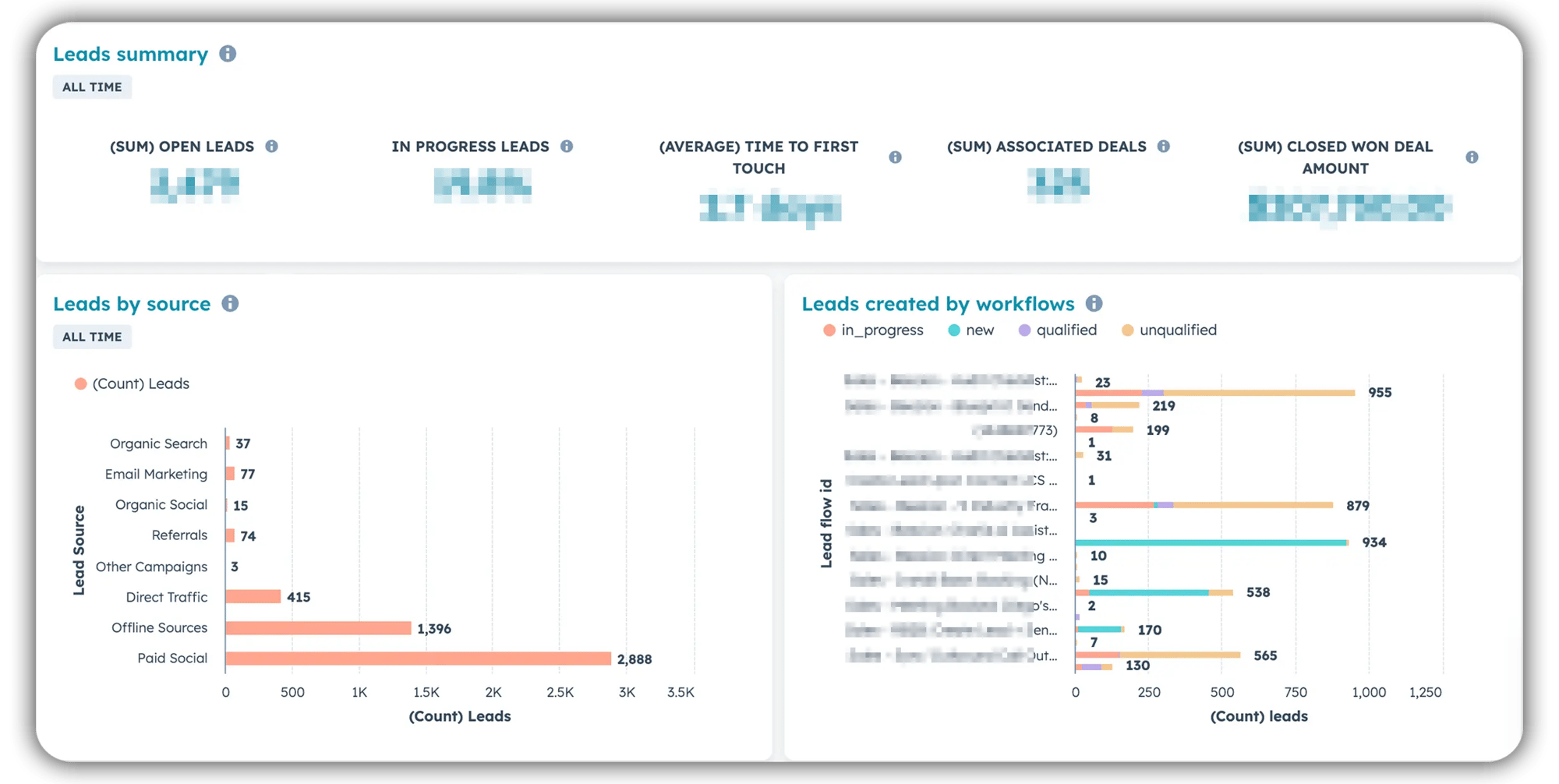Click the info icon beside IN PROGRESS LEADS

click(x=567, y=146)
